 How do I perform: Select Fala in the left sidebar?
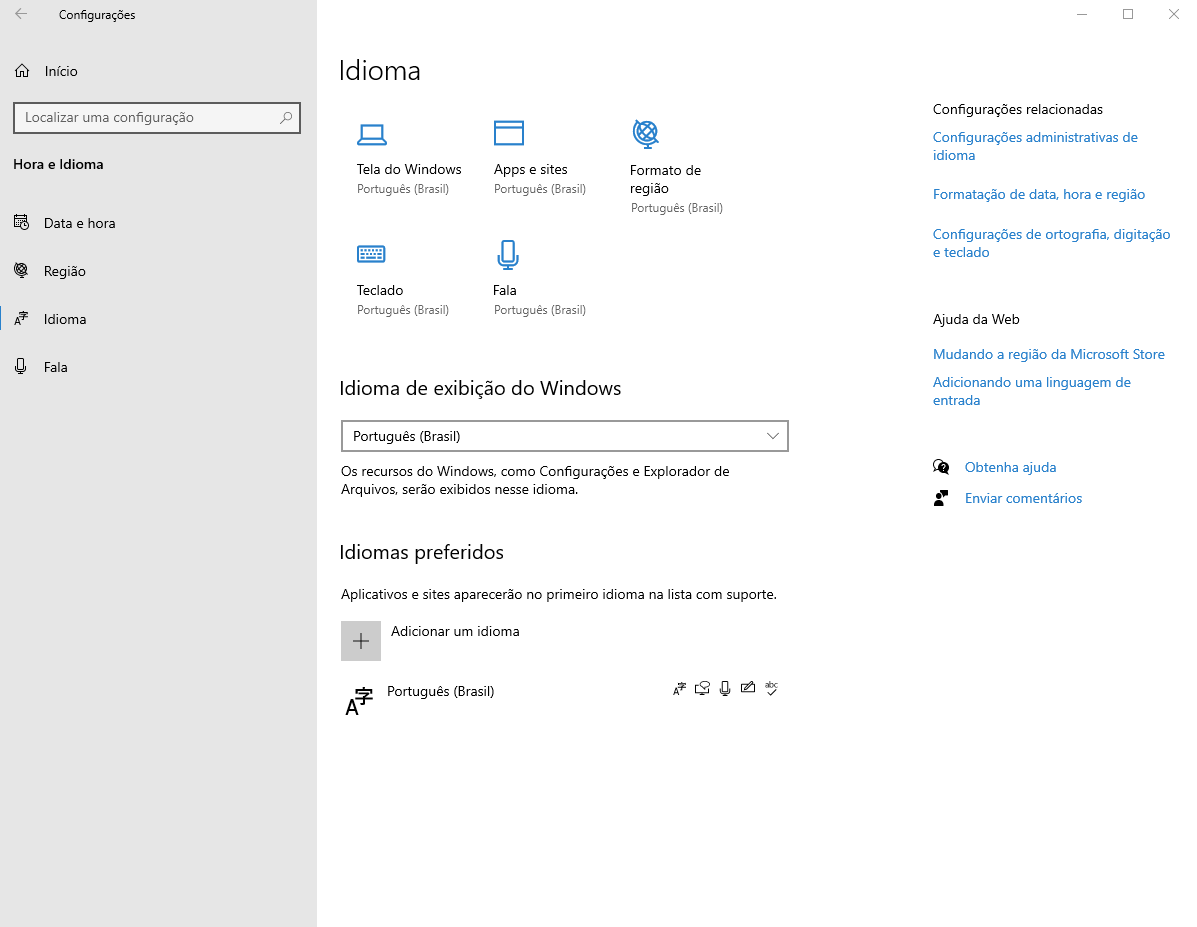pyautogui.click(x=55, y=367)
